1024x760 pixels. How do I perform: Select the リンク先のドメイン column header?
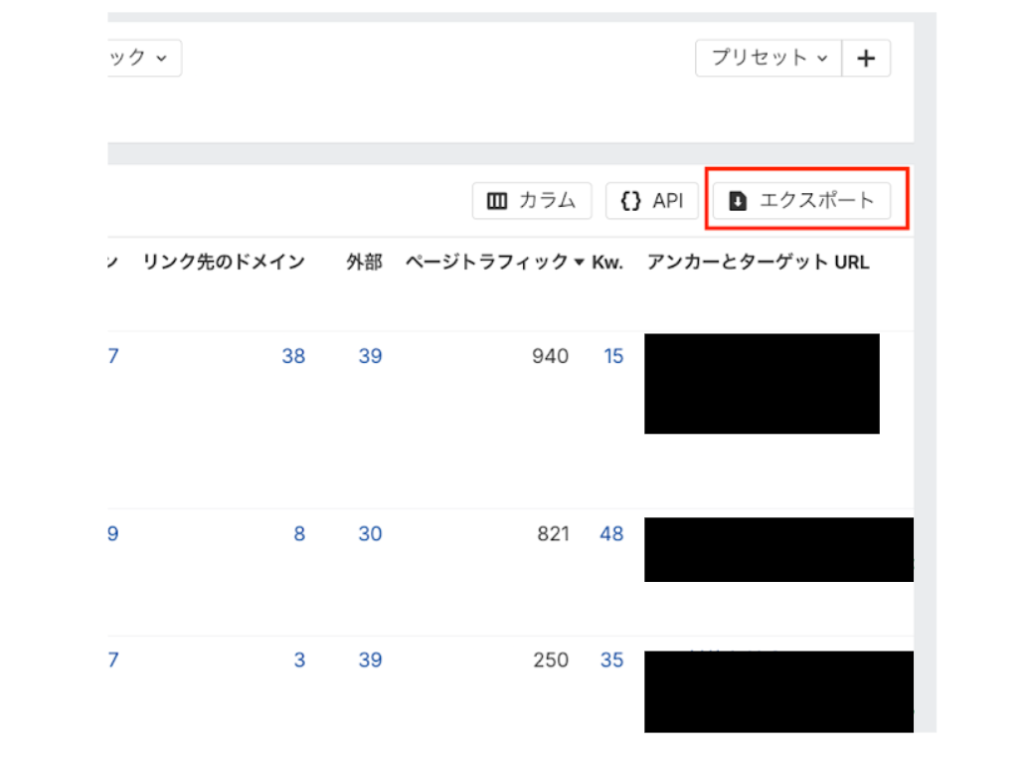(223, 263)
